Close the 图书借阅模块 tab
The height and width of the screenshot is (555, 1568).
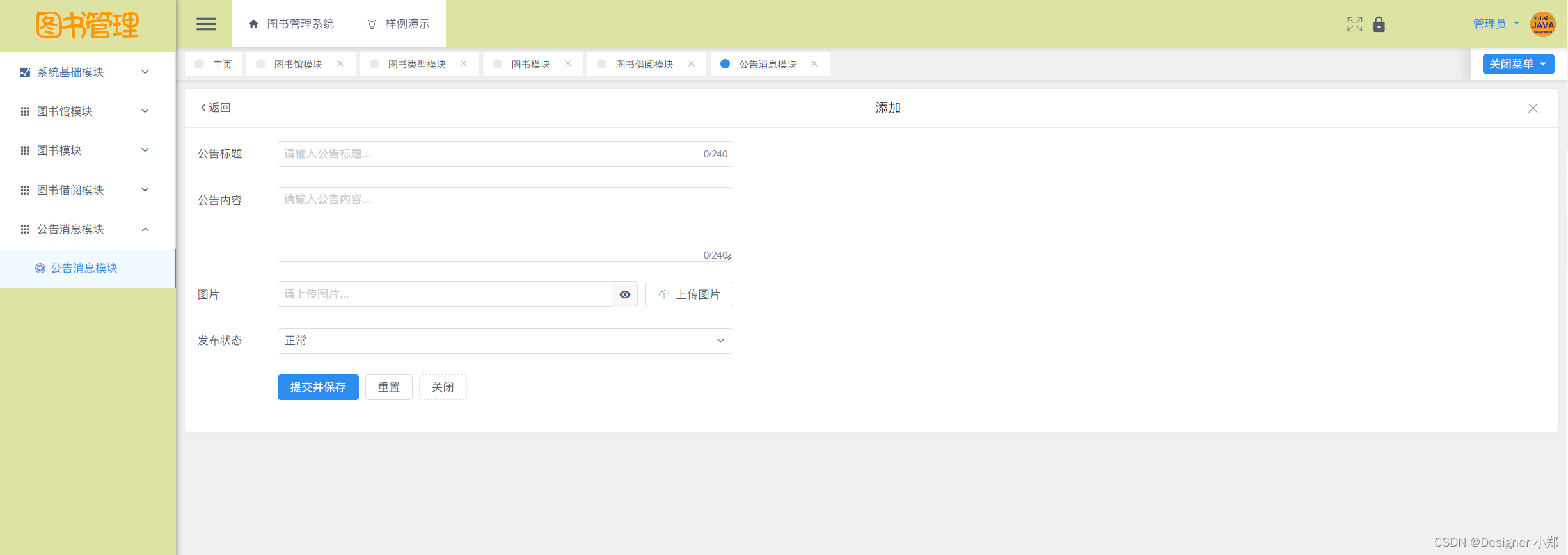(692, 63)
